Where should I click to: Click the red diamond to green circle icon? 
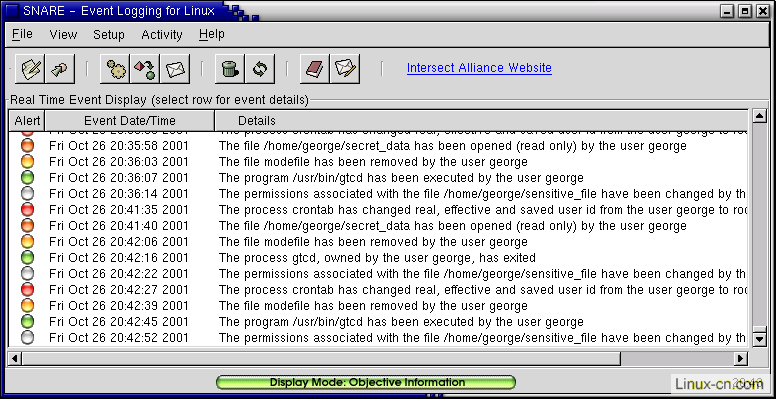[x=145, y=69]
